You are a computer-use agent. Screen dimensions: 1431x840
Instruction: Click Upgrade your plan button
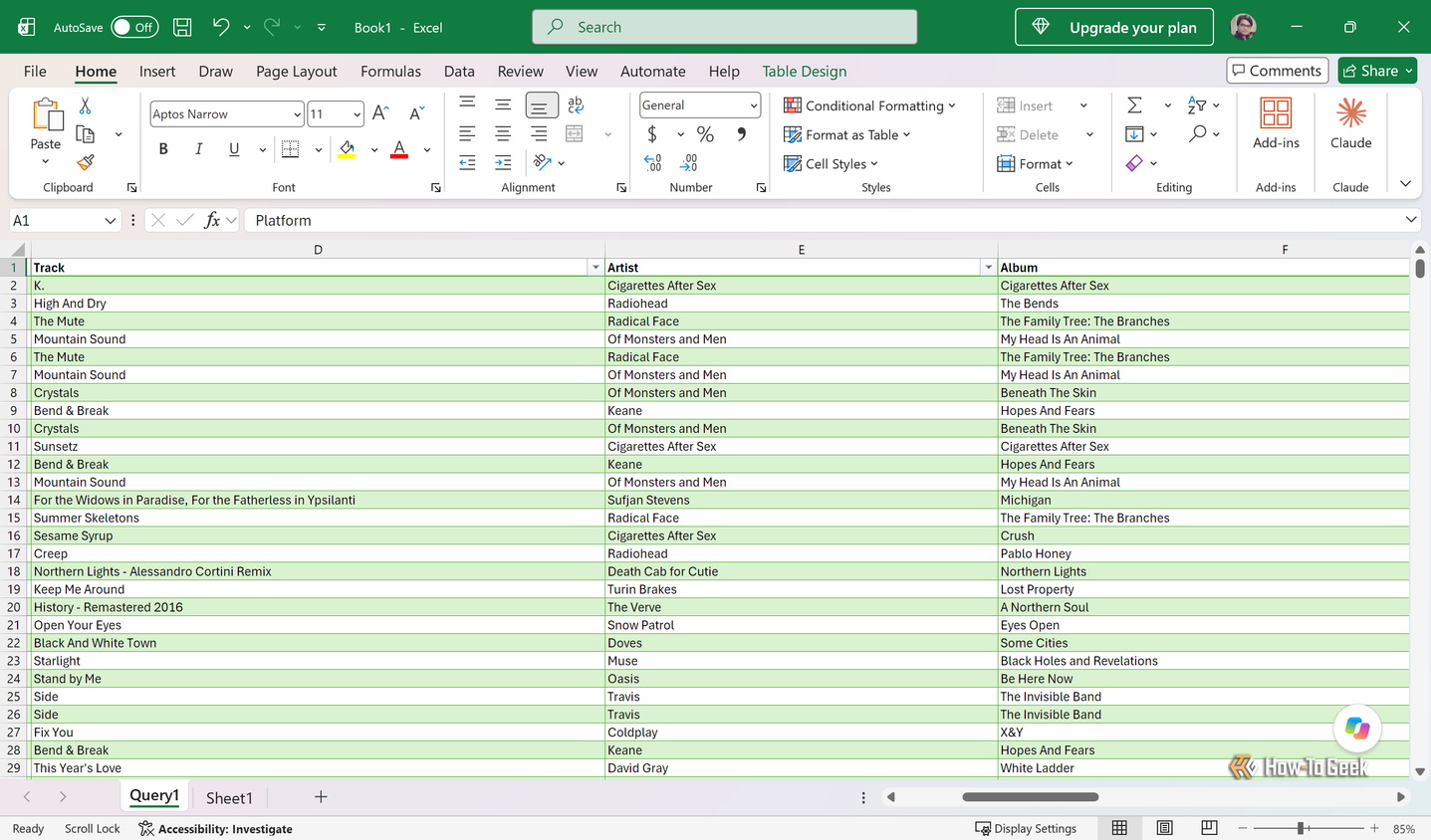1114,27
